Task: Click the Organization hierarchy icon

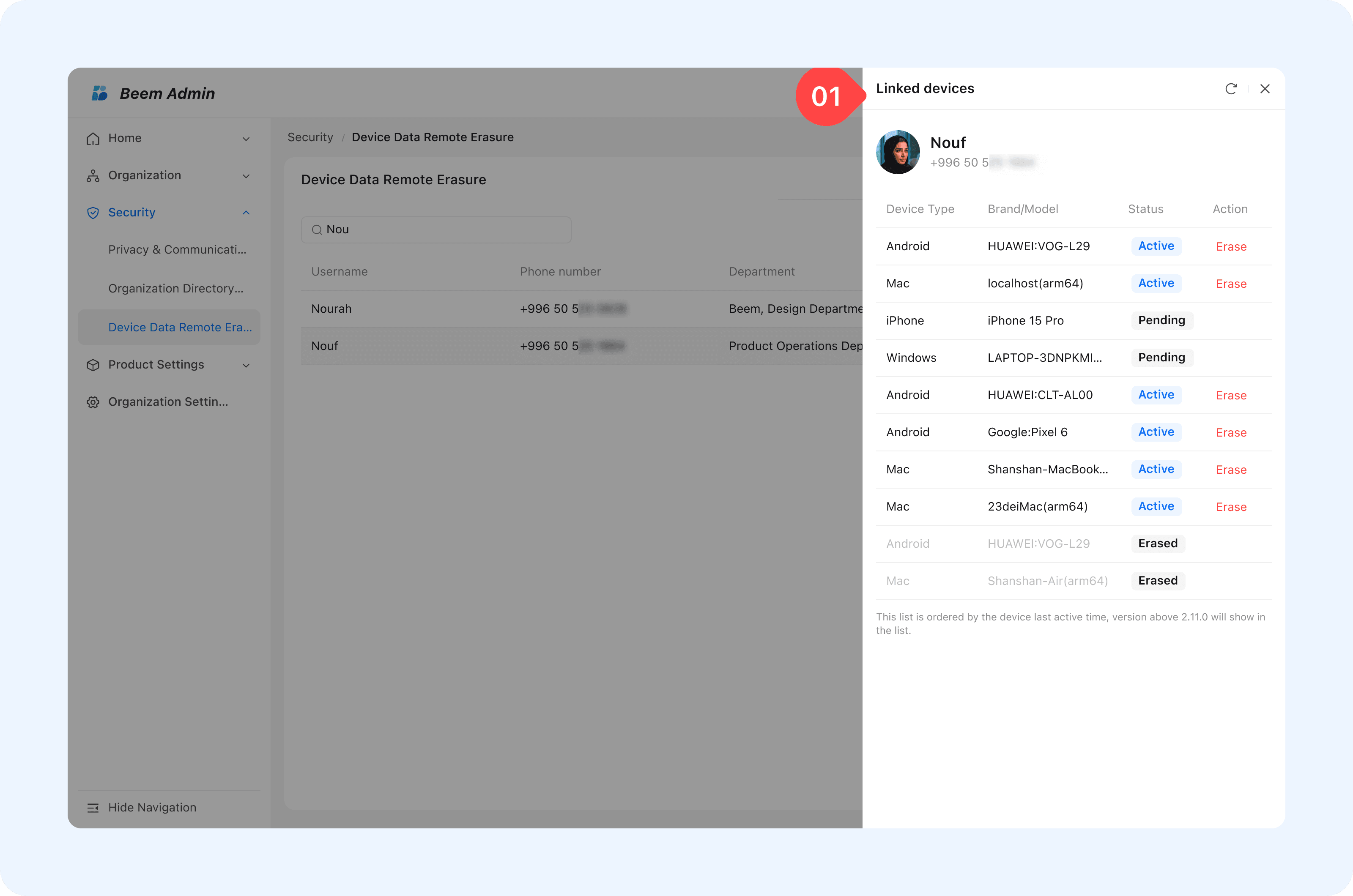Action: click(x=93, y=175)
